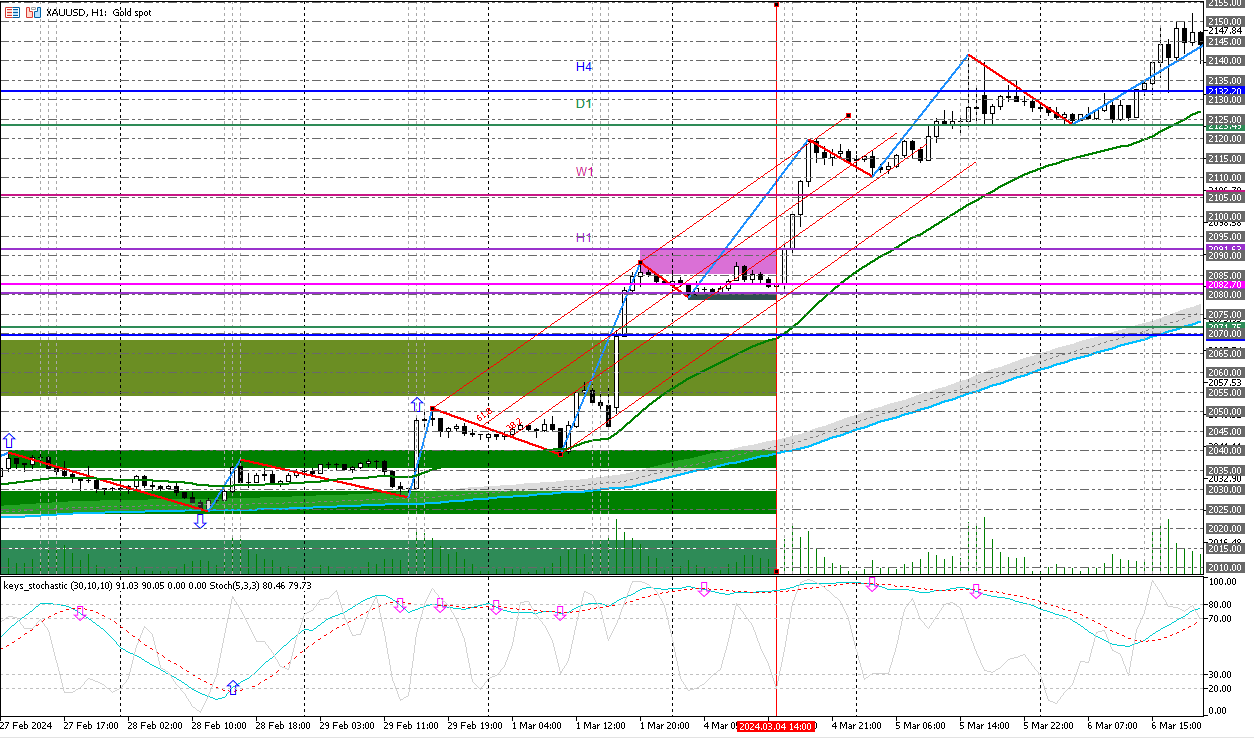This screenshot has width=1254, height=738.
Task: Click the 5 Mar 14:00 time label
Action: tap(987, 726)
